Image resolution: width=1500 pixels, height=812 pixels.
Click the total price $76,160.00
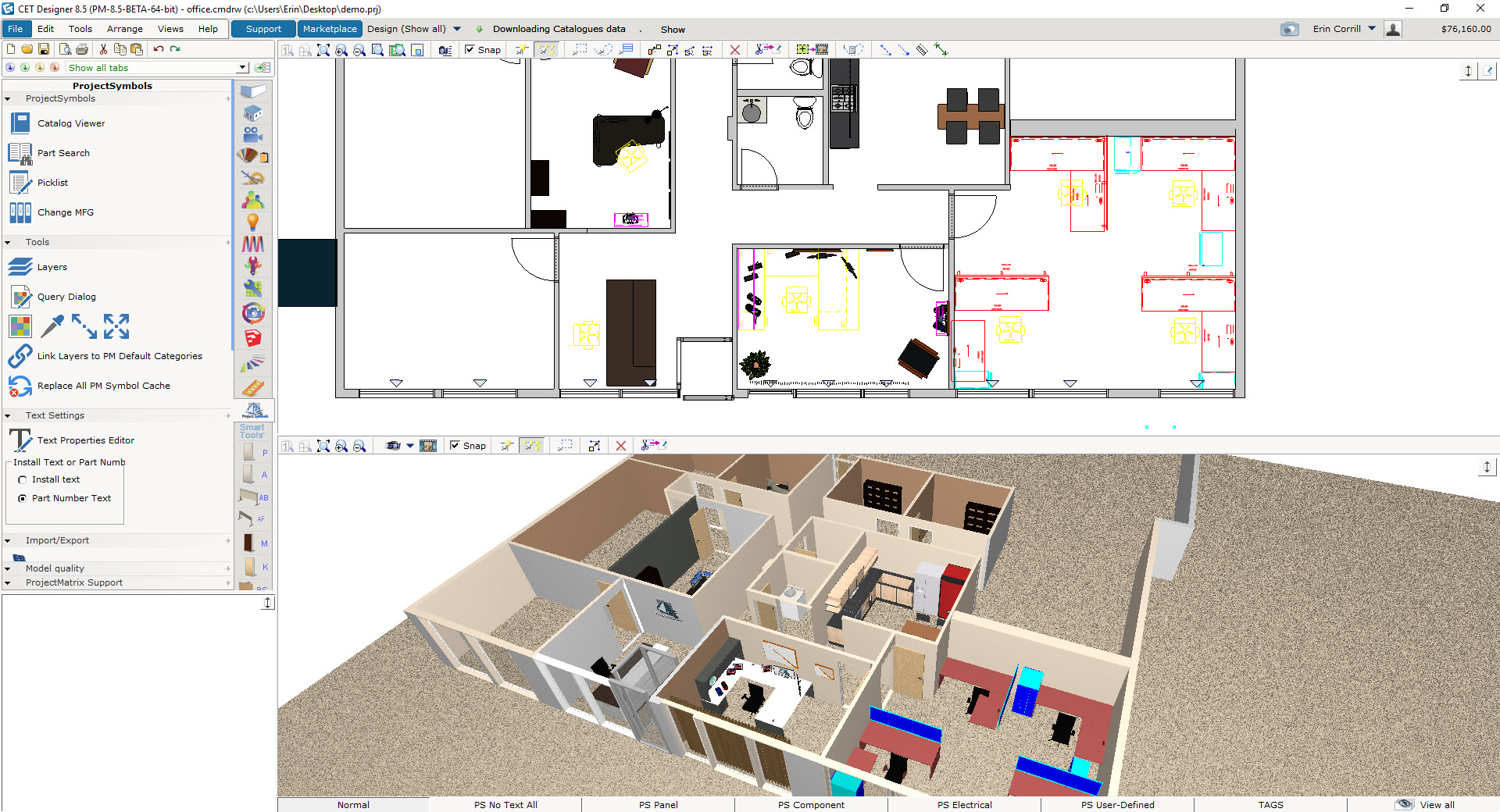click(x=1466, y=29)
